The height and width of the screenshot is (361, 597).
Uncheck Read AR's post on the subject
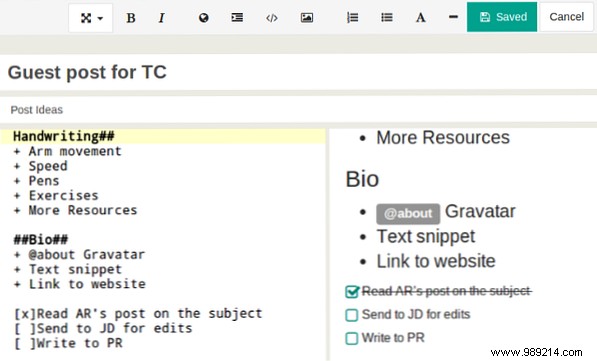(352, 292)
